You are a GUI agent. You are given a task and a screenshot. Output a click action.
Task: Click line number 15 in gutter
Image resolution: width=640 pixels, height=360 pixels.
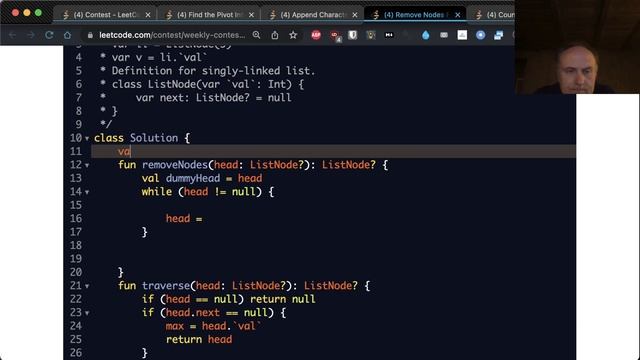point(76,205)
